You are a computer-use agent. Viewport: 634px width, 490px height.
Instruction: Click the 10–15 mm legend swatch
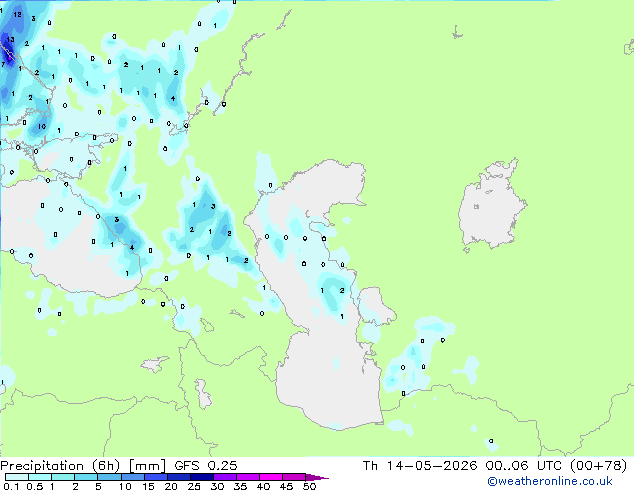pos(132,477)
